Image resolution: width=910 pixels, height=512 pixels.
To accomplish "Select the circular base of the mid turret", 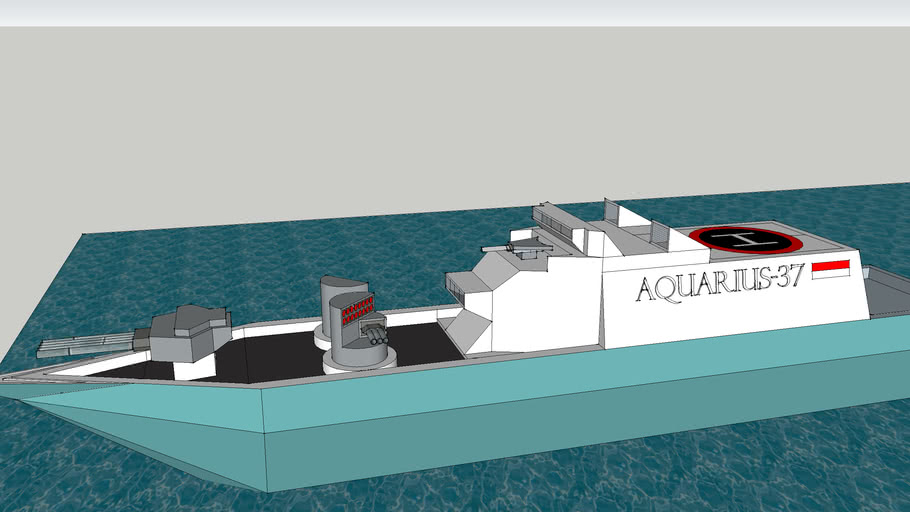I will (357, 362).
